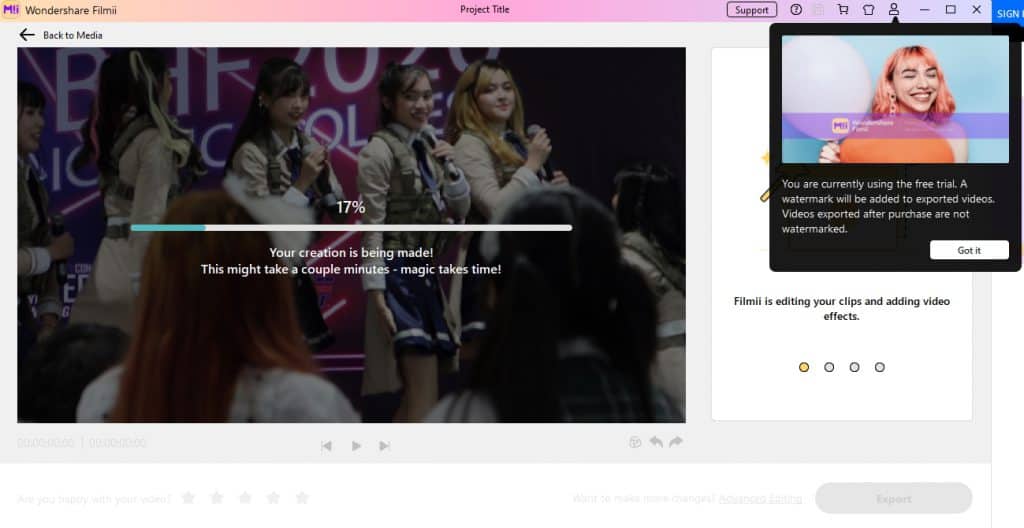
Task: Click the Wondershare Filmii logo icon
Action: click(x=12, y=10)
